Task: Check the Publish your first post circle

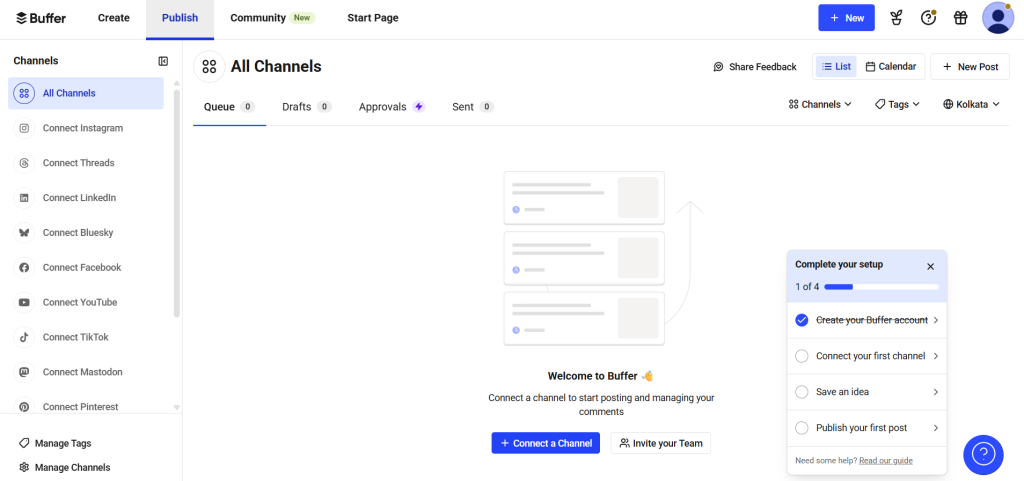Action: [802, 428]
